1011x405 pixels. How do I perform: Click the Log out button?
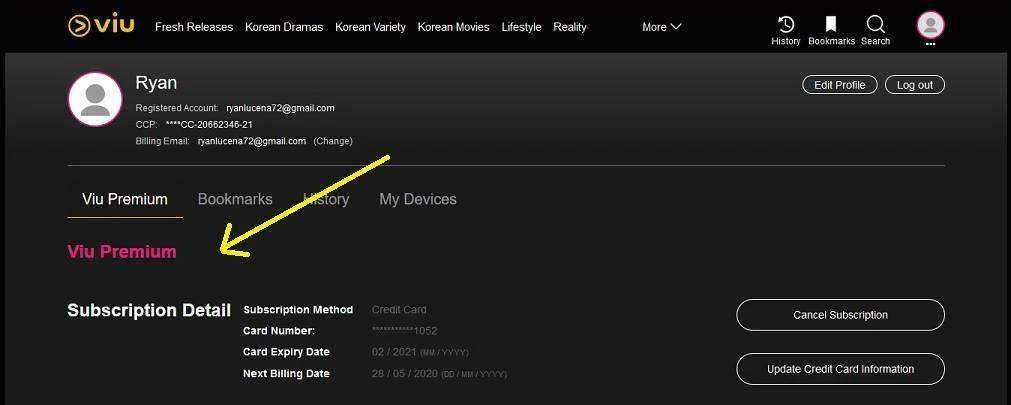pos(915,85)
